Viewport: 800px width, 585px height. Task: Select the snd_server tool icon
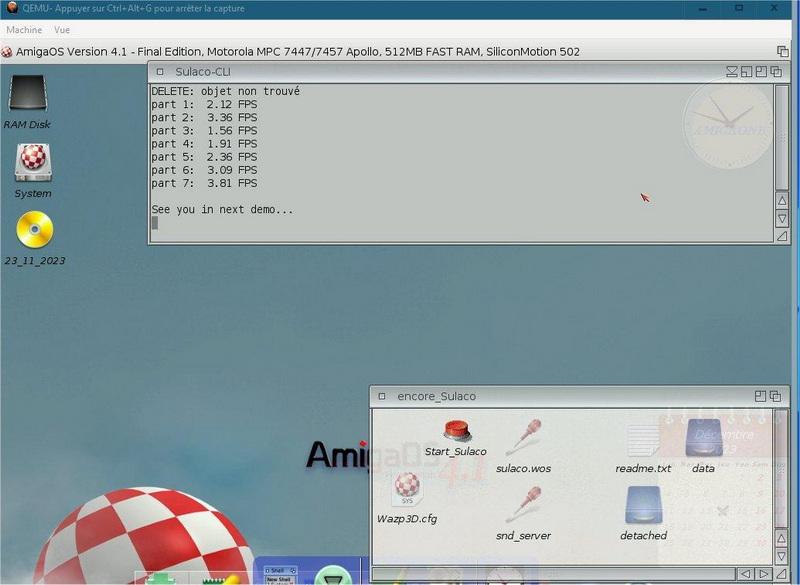tap(523, 504)
